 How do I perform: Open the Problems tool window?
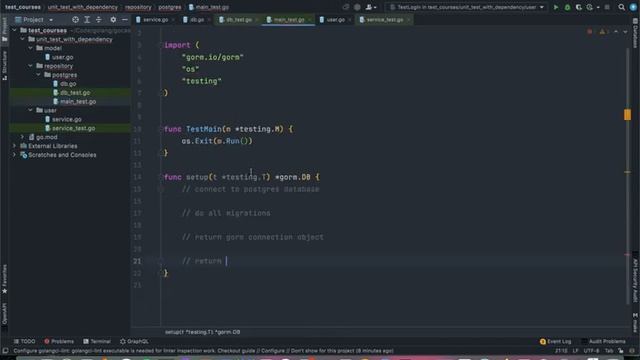pyautogui.click(x=59, y=341)
